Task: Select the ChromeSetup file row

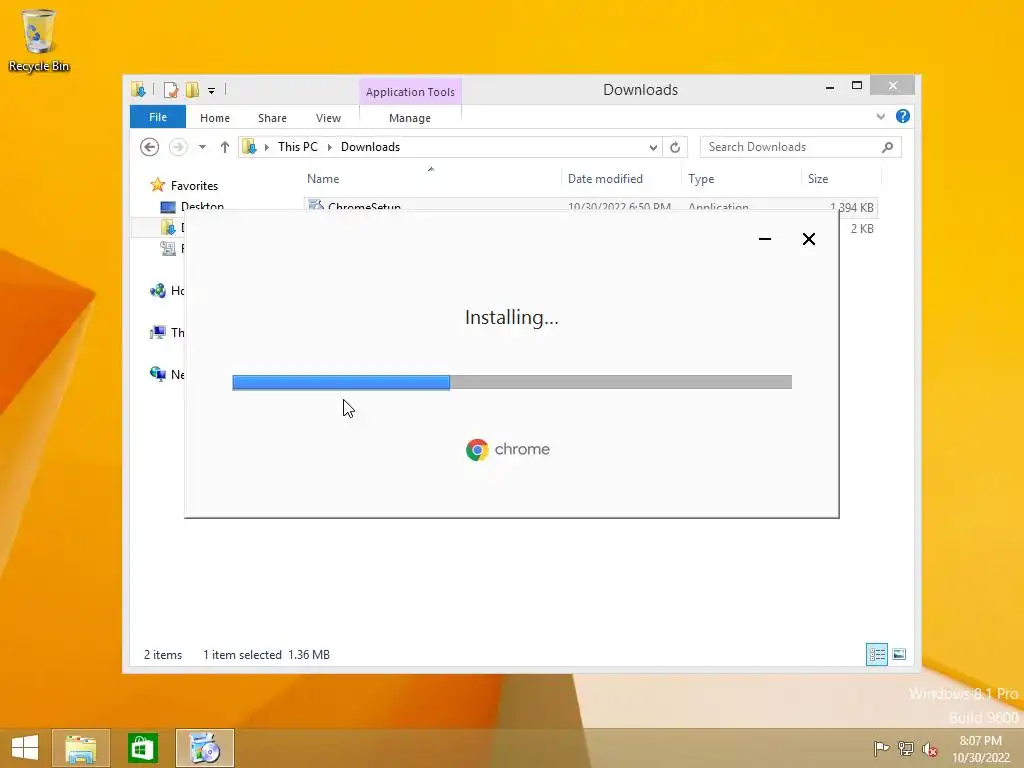Action: coord(591,205)
